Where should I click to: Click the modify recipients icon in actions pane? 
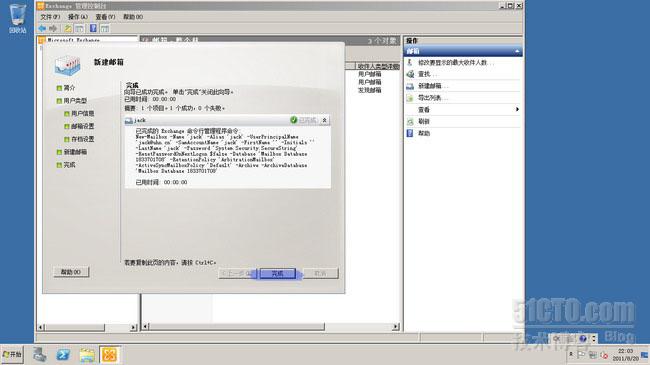(x=410, y=63)
